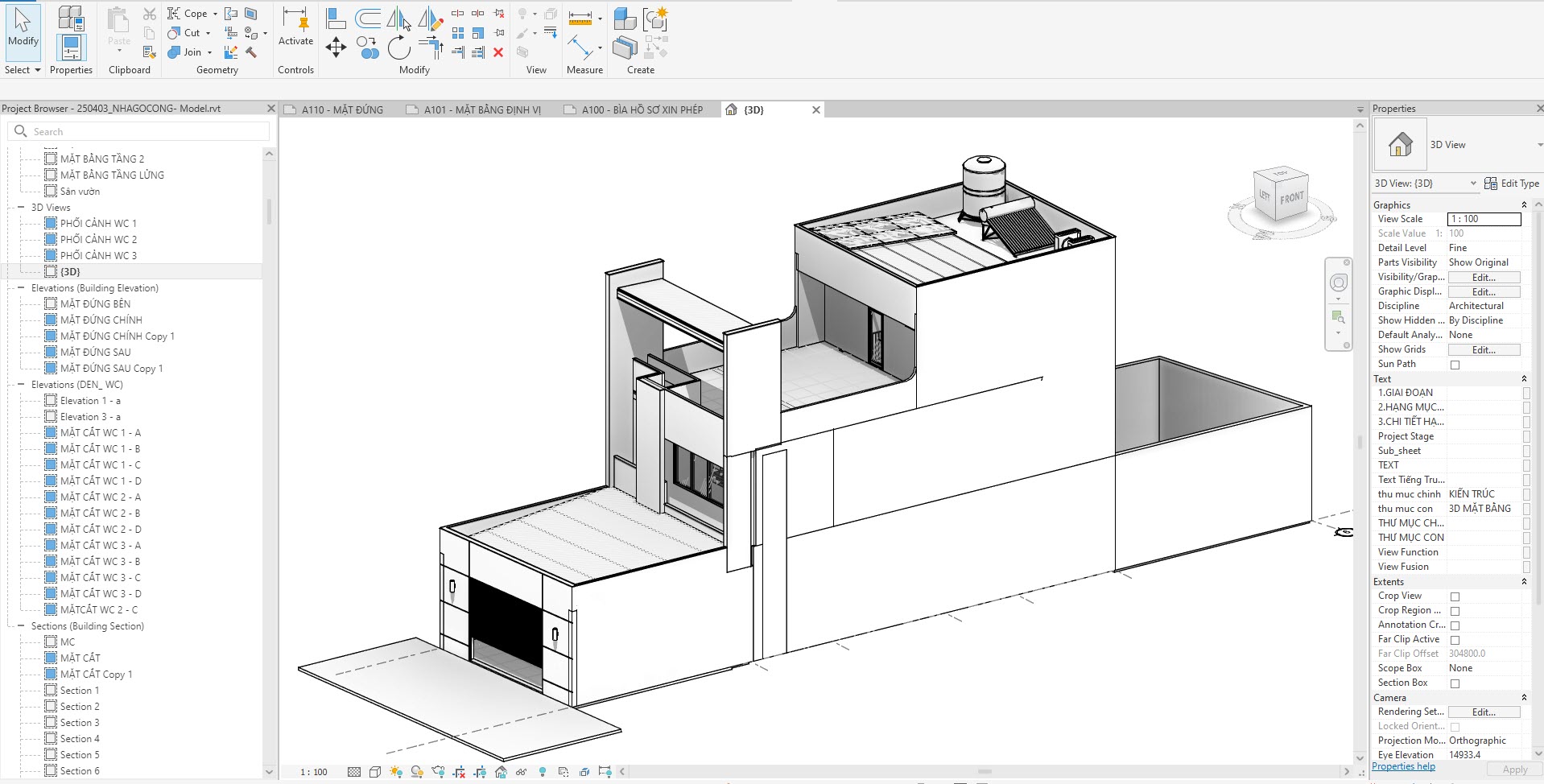The width and height of the screenshot is (1544, 784).
Task: Turn on the Section Box checkbox
Action: pos(1455,683)
